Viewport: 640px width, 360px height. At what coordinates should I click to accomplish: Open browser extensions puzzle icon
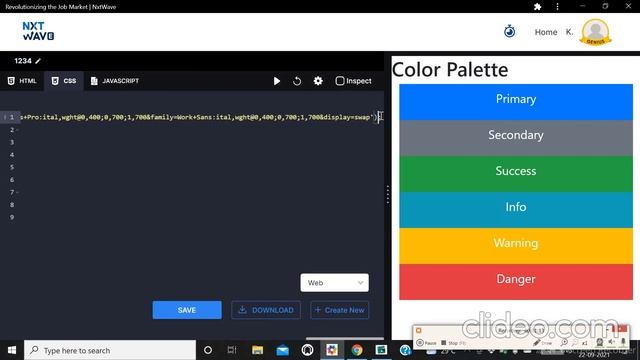click(538, 7)
